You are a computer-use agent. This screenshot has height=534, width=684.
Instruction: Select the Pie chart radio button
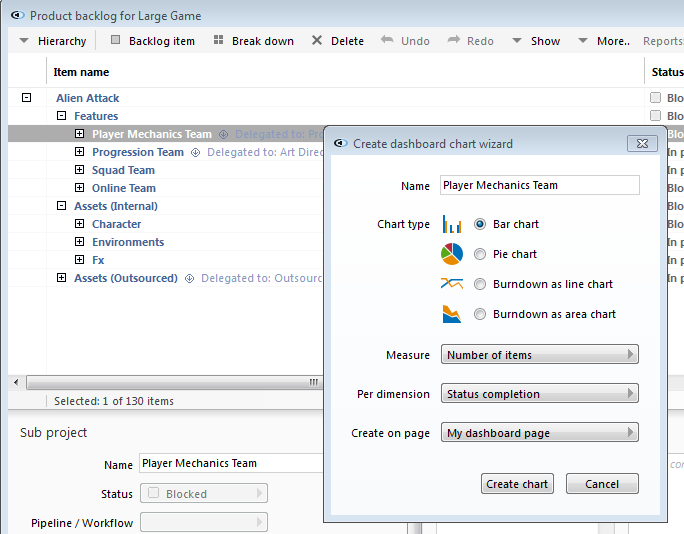point(481,254)
